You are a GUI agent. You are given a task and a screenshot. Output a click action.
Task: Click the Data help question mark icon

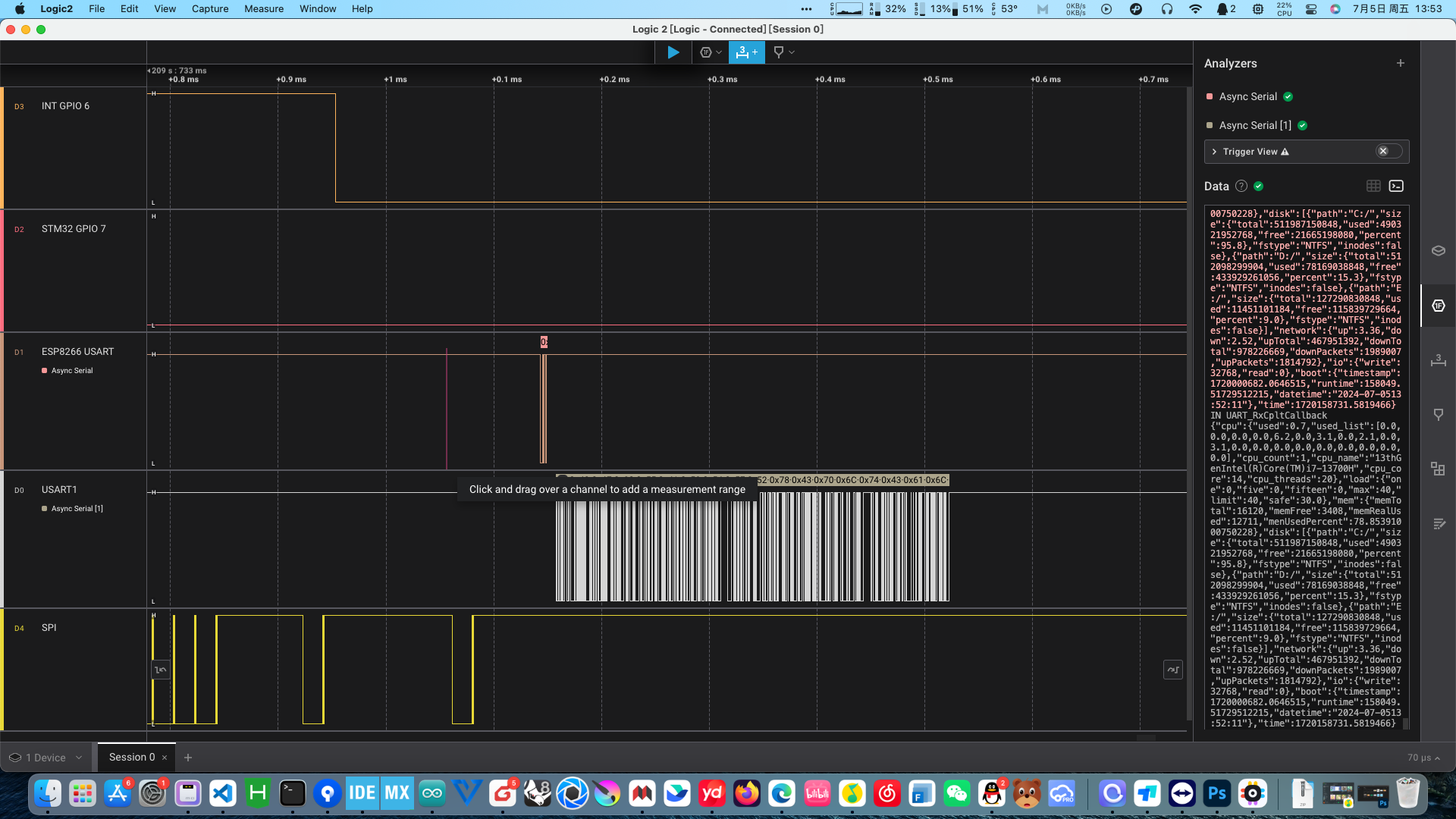[1241, 186]
